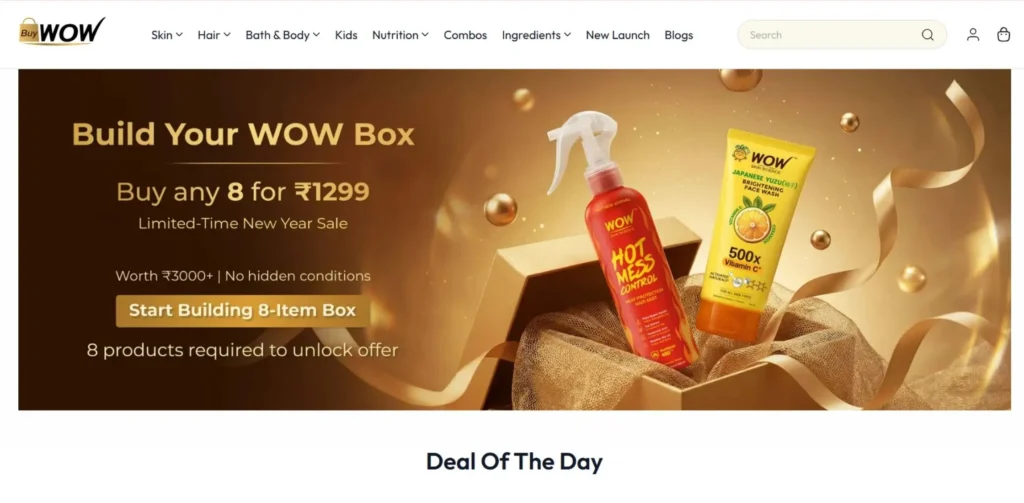Open the Ingredients dropdown menu
This screenshot has height=503, width=1024.
536,35
